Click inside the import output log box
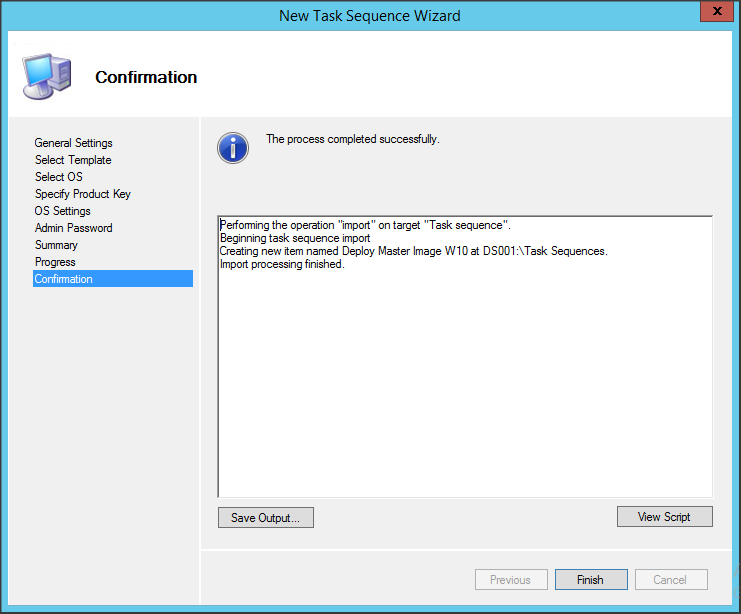This screenshot has width=741, height=614. [464, 380]
